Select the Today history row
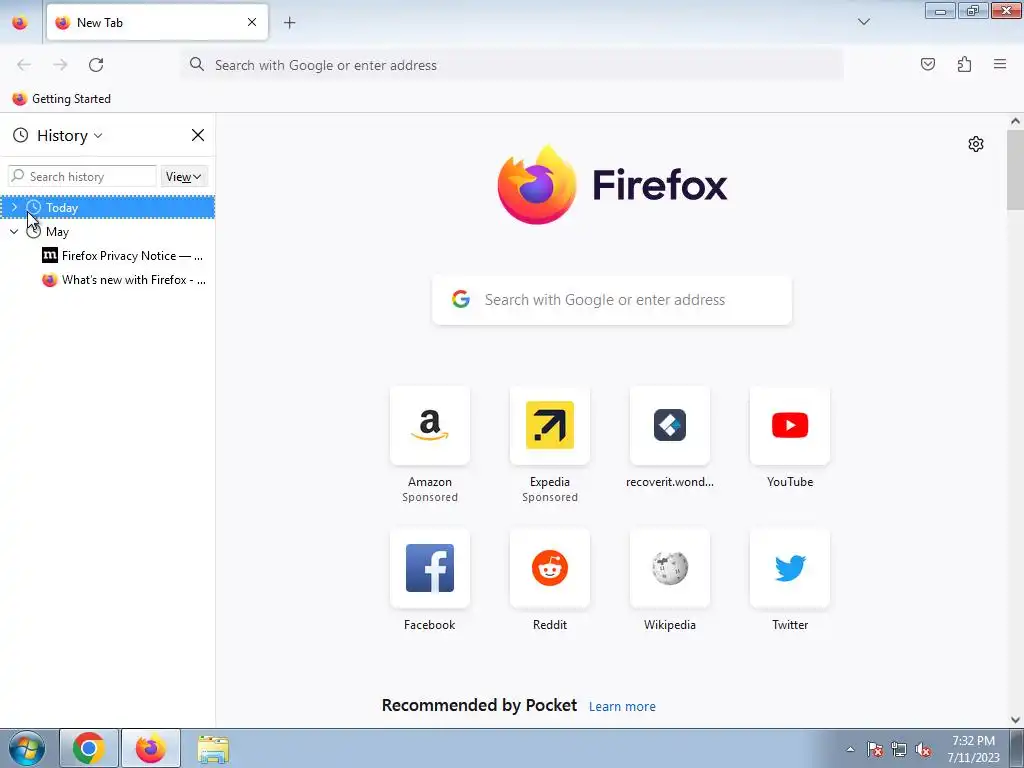 [108, 207]
